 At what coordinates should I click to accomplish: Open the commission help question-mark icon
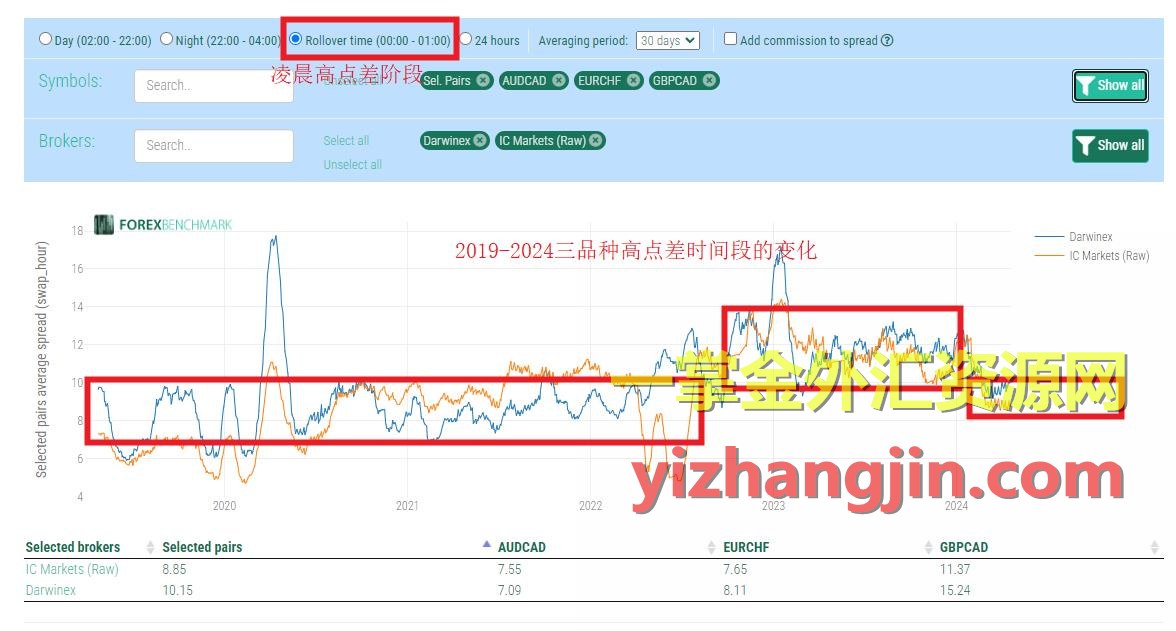887,41
